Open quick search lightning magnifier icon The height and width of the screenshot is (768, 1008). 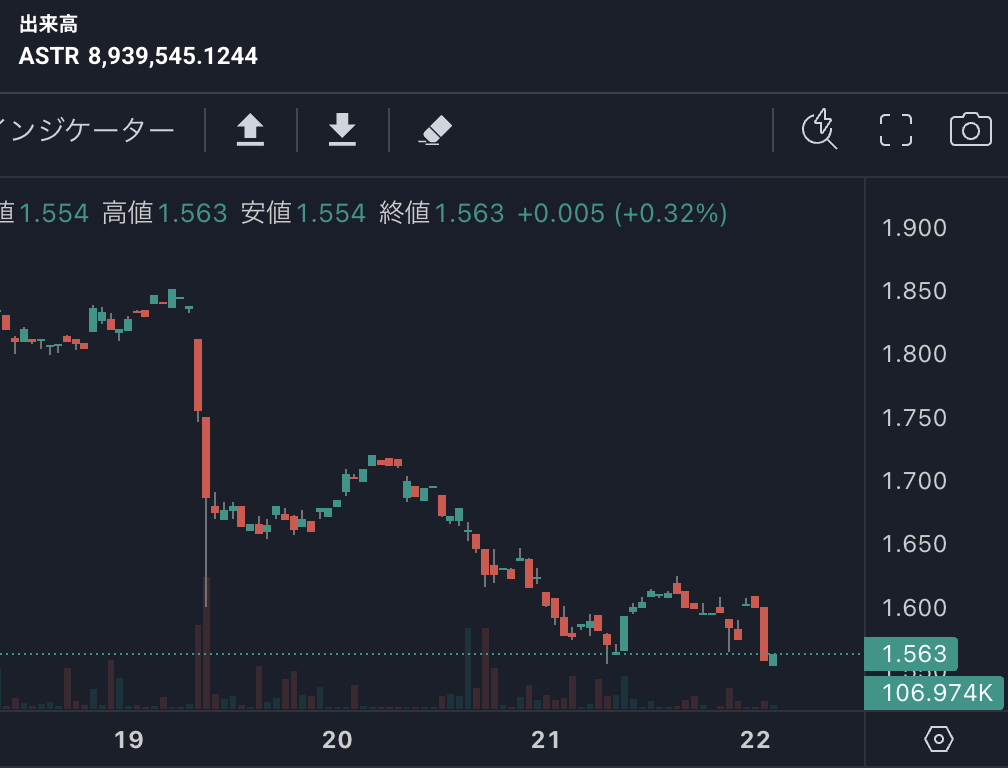coord(820,130)
